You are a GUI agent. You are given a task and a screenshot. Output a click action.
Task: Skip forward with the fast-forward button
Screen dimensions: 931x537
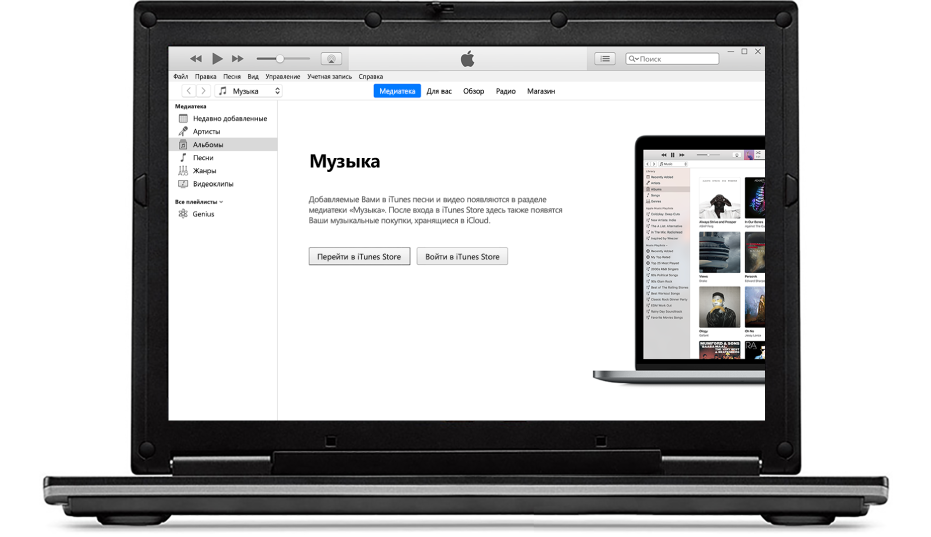click(238, 59)
